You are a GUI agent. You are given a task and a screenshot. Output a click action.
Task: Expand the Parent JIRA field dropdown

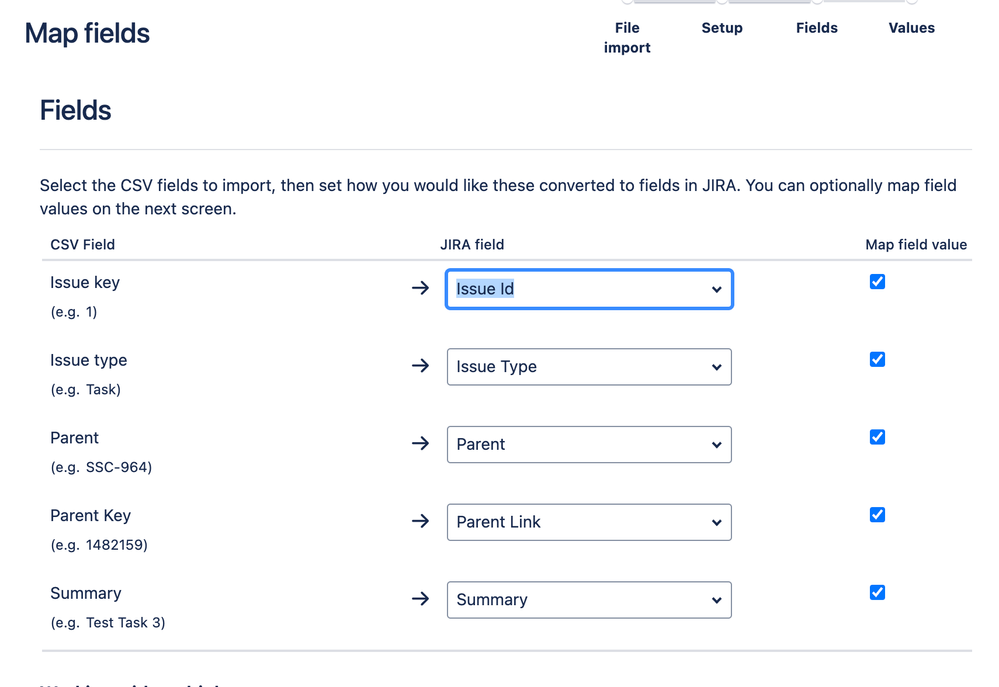(589, 444)
